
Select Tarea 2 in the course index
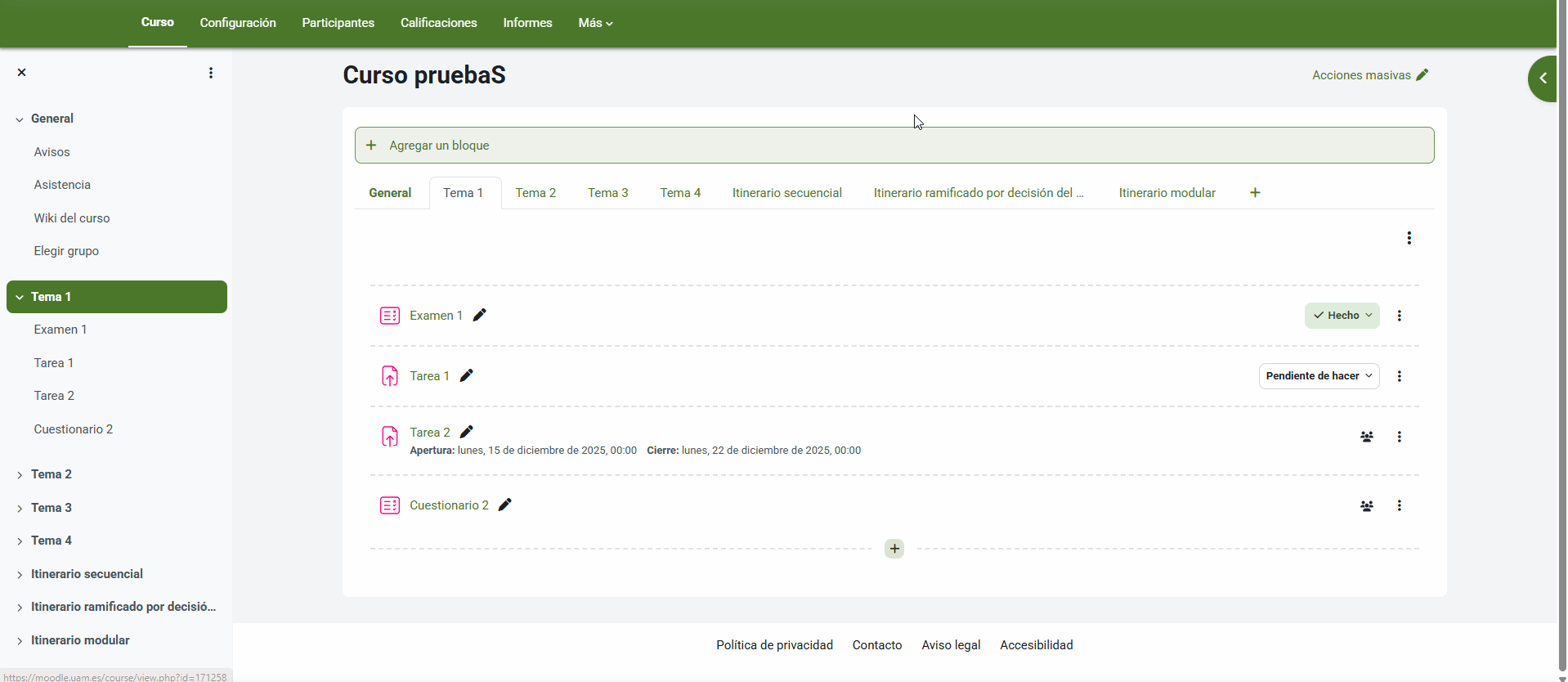coord(54,396)
